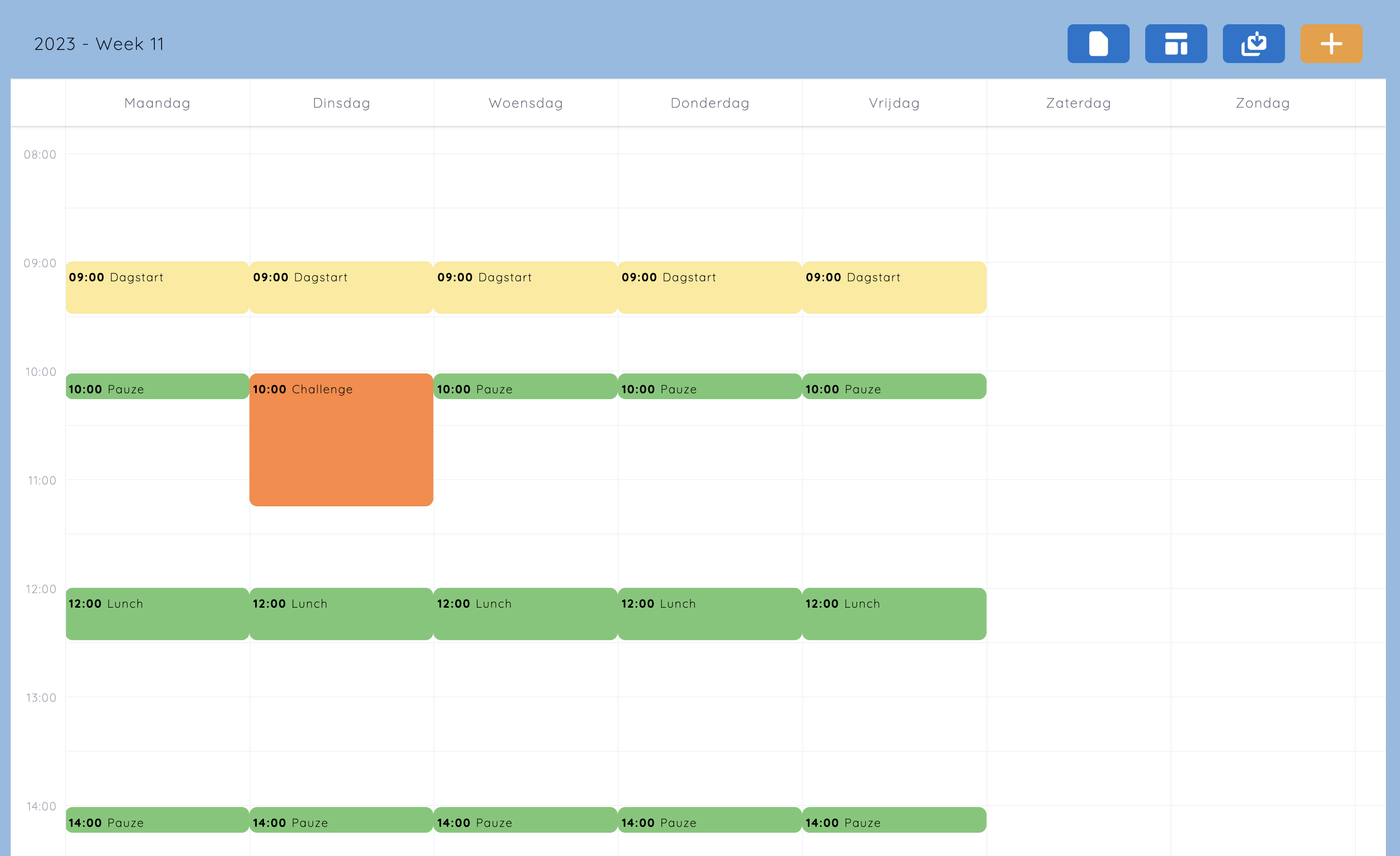Open Friday's 12:00 Lunch event

coord(894,614)
